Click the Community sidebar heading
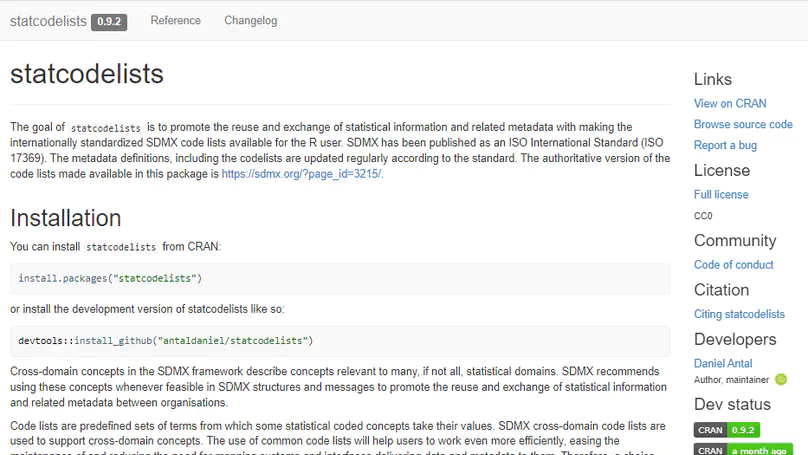Screen dimensions: 808x455 coord(735,241)
